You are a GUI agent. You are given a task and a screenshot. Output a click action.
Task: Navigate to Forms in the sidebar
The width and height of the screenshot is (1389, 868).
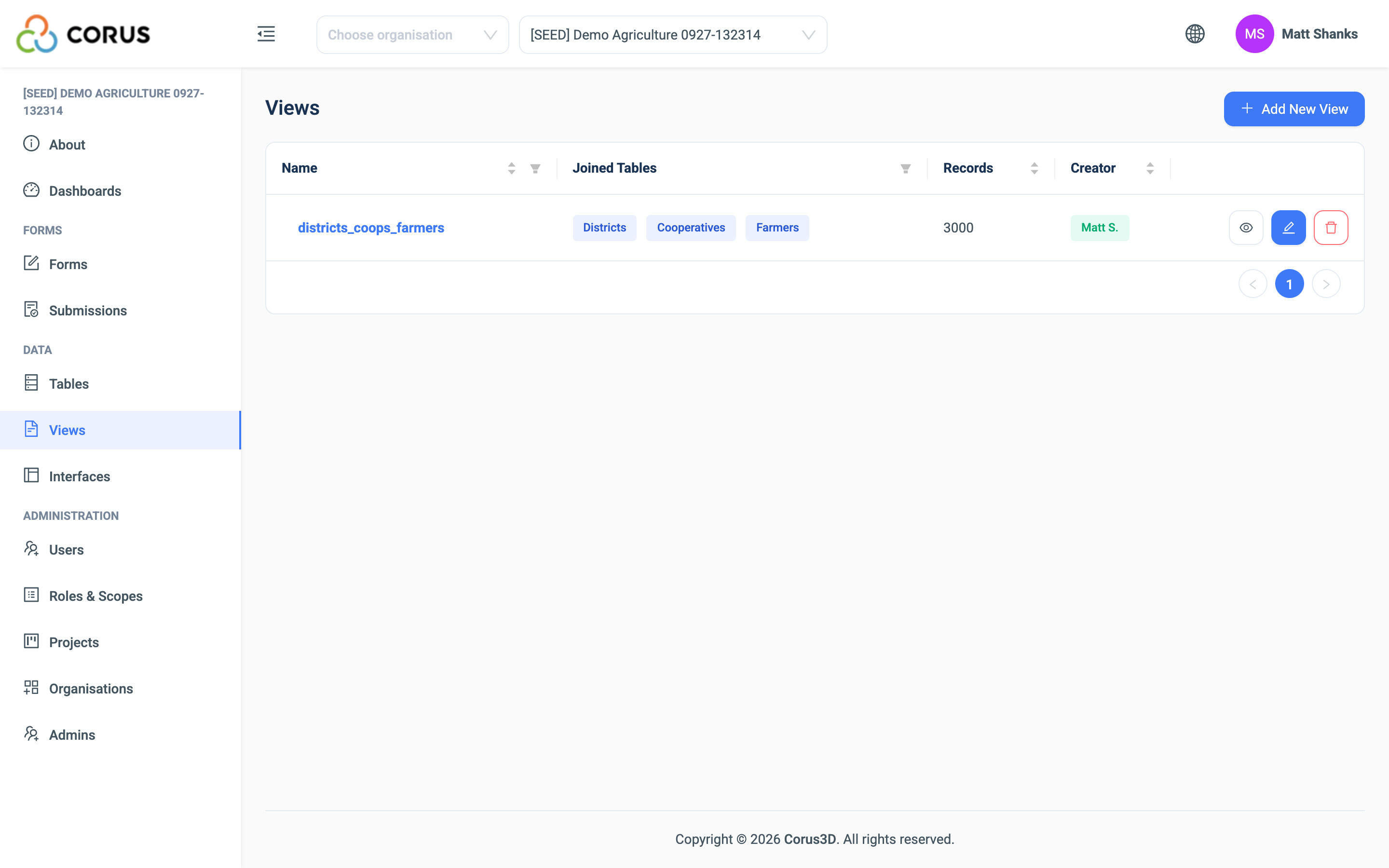(121, 264)
